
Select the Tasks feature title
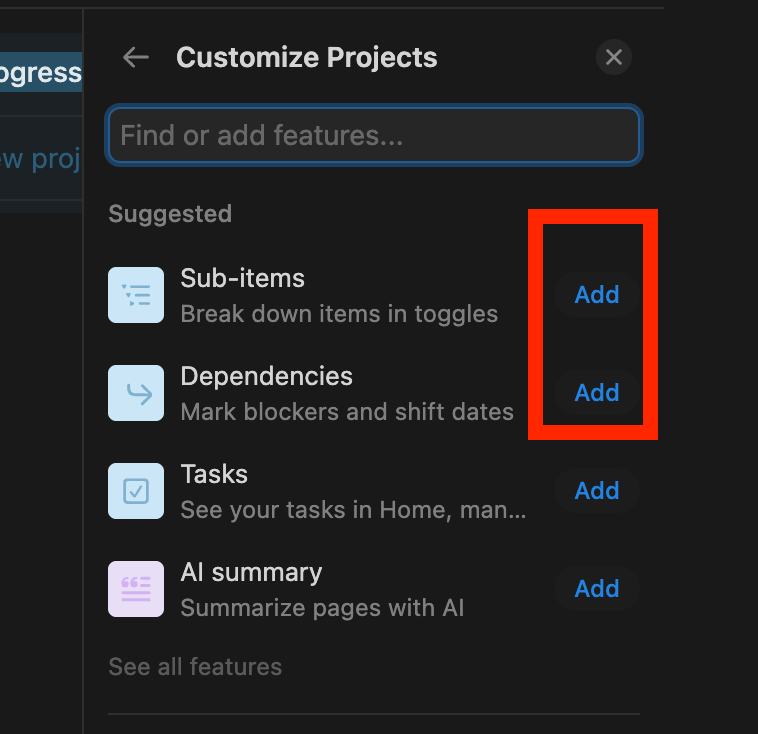[214, 474]
